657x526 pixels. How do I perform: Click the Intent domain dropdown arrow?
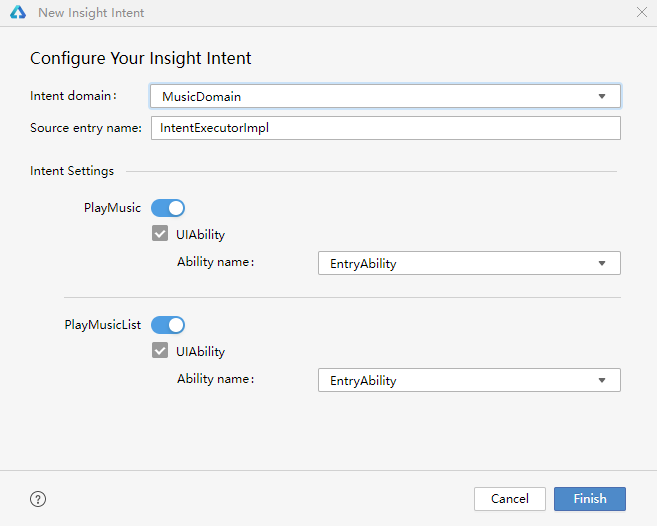click(x=602, y=97)
